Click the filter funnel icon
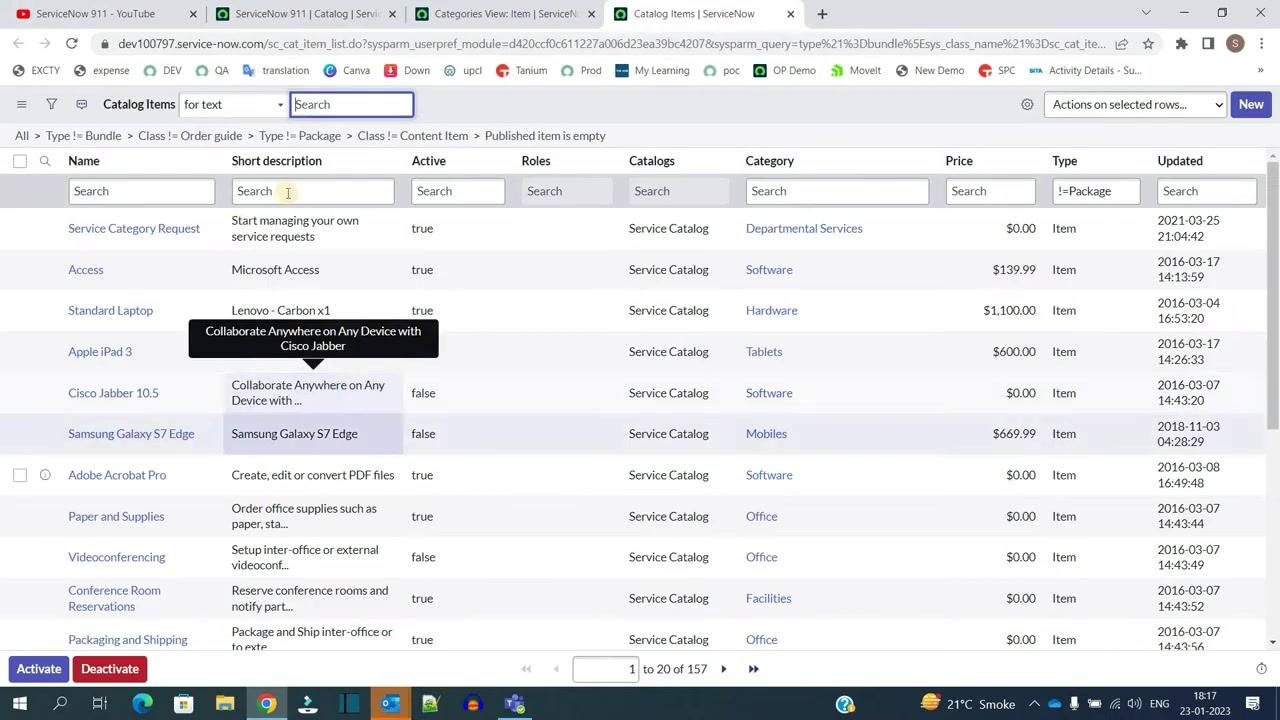This screenshot has height=720, width=1280. (x=51, y=104)
